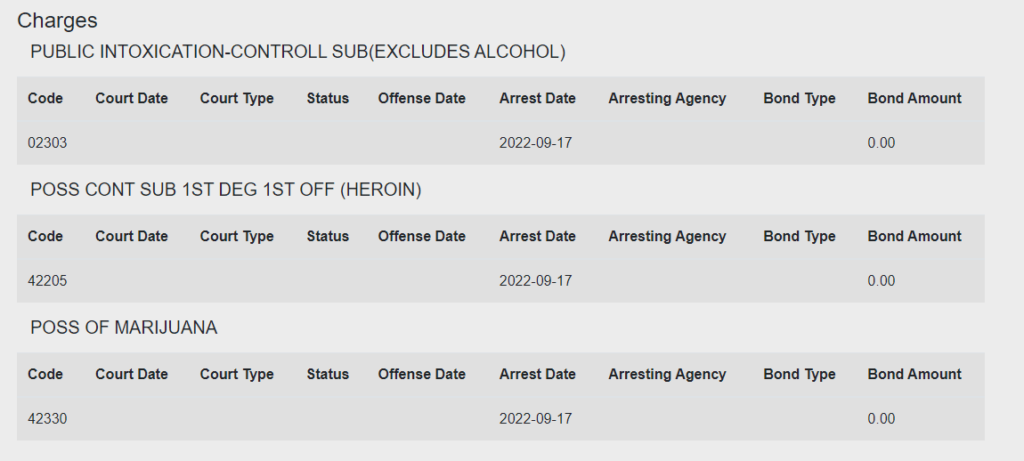Viewport: 1024px width, 461px height.
Task: Click Court Date header in marijuana charge table
Action: click(x=131, y=374)
